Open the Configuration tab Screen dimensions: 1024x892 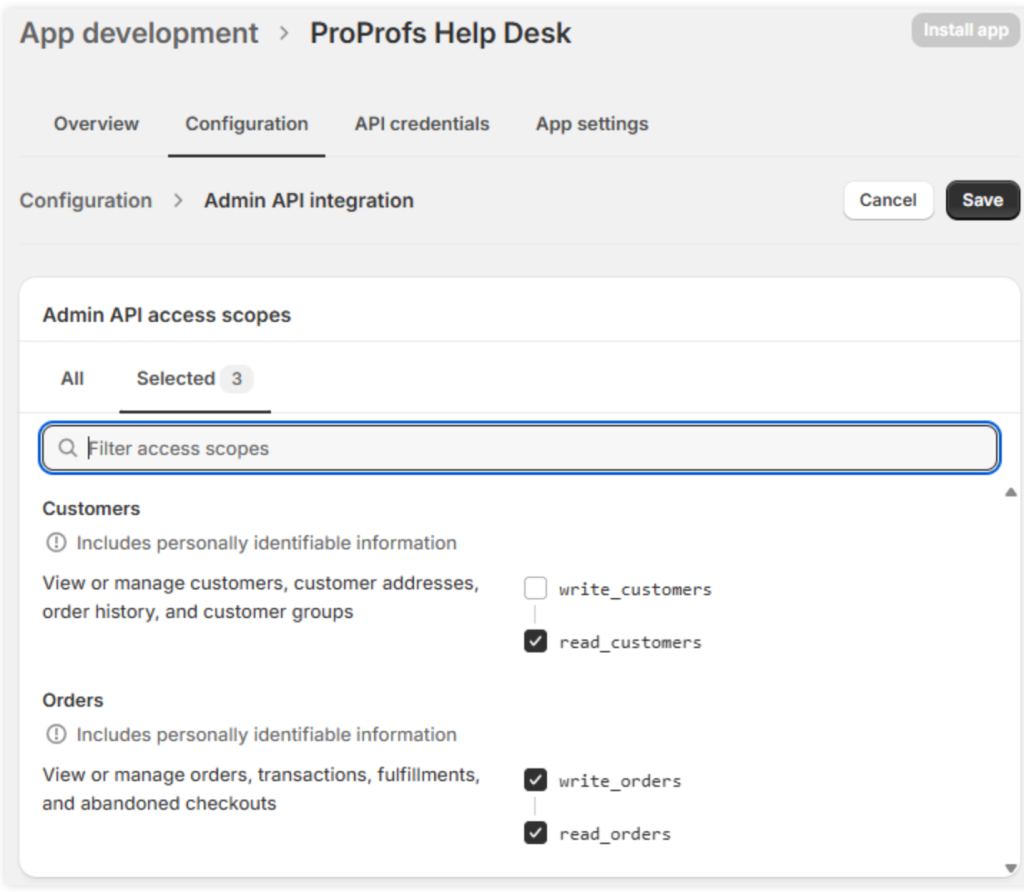tap(245, 124)
